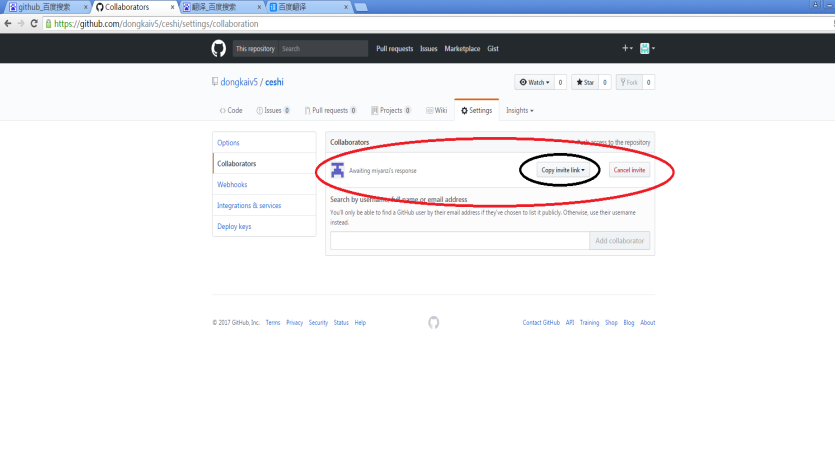The height and width of the screenshot is (459, 836).
Task: Click the GitHub Octocat logo in header
Action: coord(219,49)
